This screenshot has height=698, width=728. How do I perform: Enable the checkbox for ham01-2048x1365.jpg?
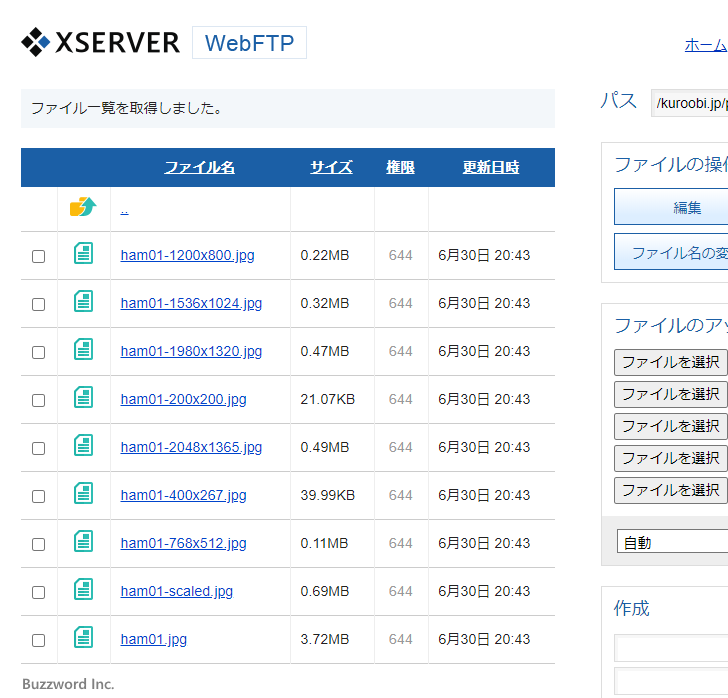point(39,448)
